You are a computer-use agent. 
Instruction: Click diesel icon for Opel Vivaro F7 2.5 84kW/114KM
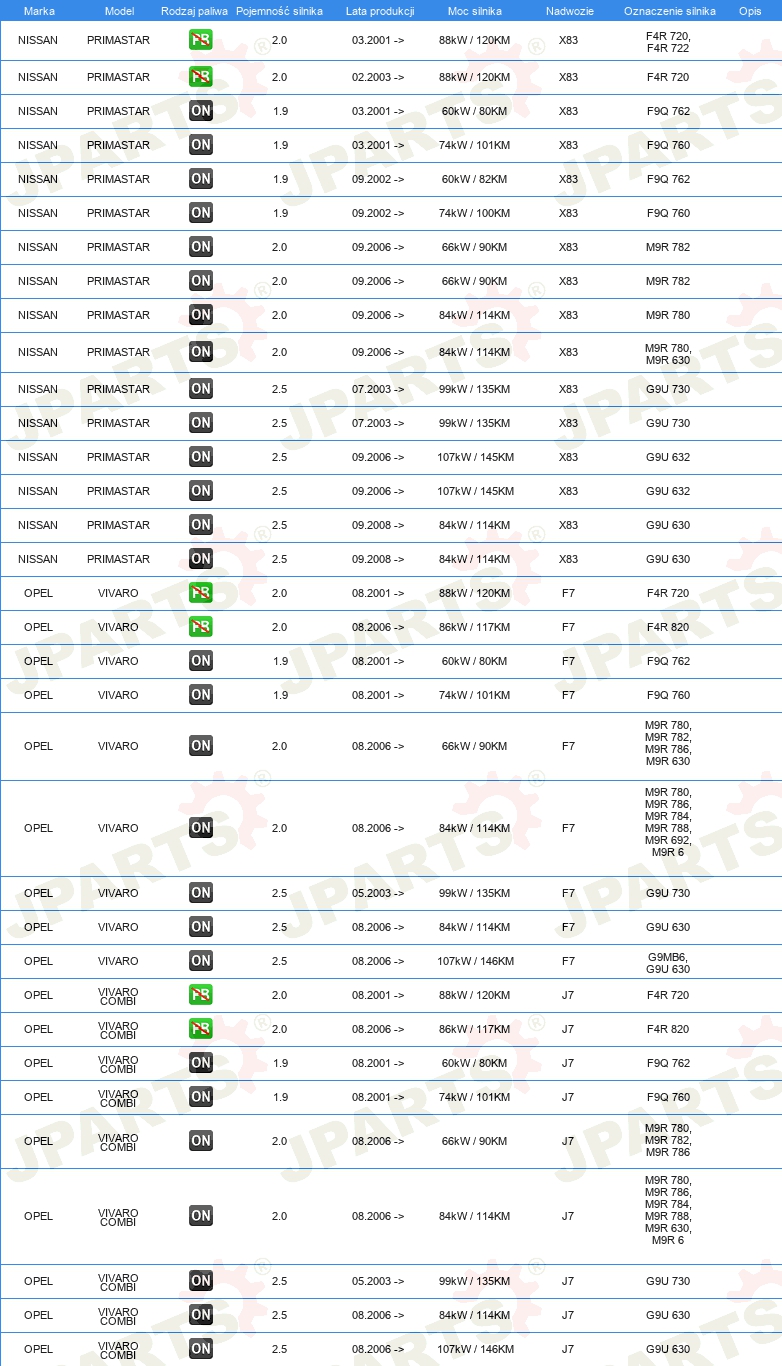201,927
